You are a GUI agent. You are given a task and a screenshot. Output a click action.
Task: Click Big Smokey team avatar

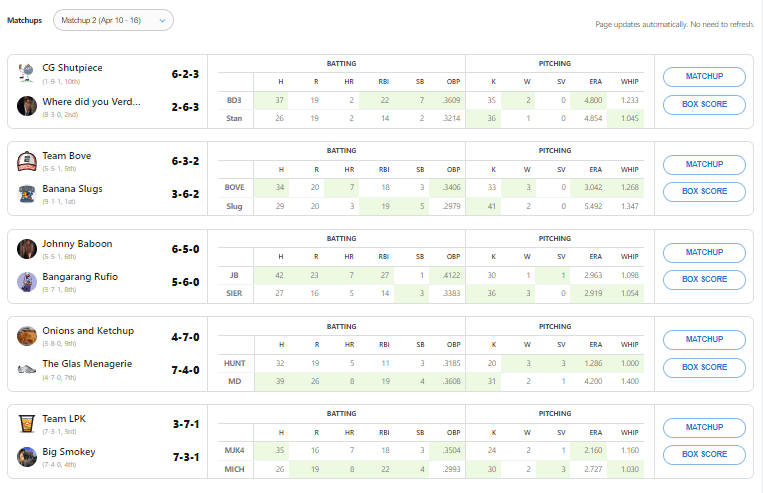(27, 457)
